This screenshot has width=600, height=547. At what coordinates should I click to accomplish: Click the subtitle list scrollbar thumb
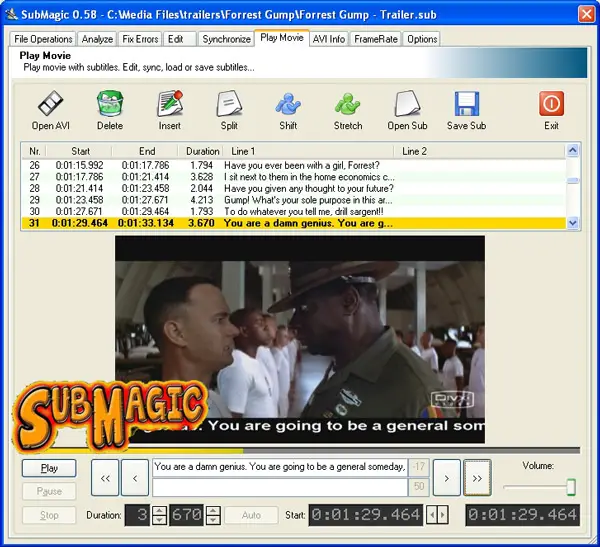click(572, 180)
